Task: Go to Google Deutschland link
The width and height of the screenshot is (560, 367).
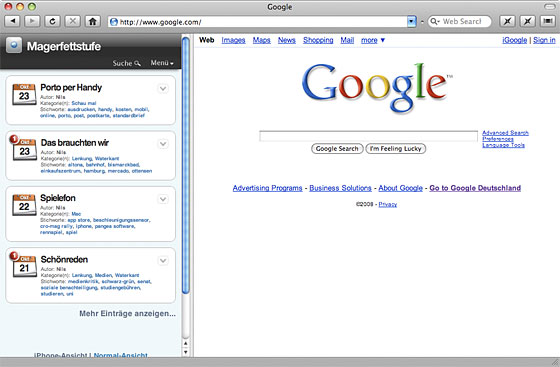Action: (x=475, y=188)
